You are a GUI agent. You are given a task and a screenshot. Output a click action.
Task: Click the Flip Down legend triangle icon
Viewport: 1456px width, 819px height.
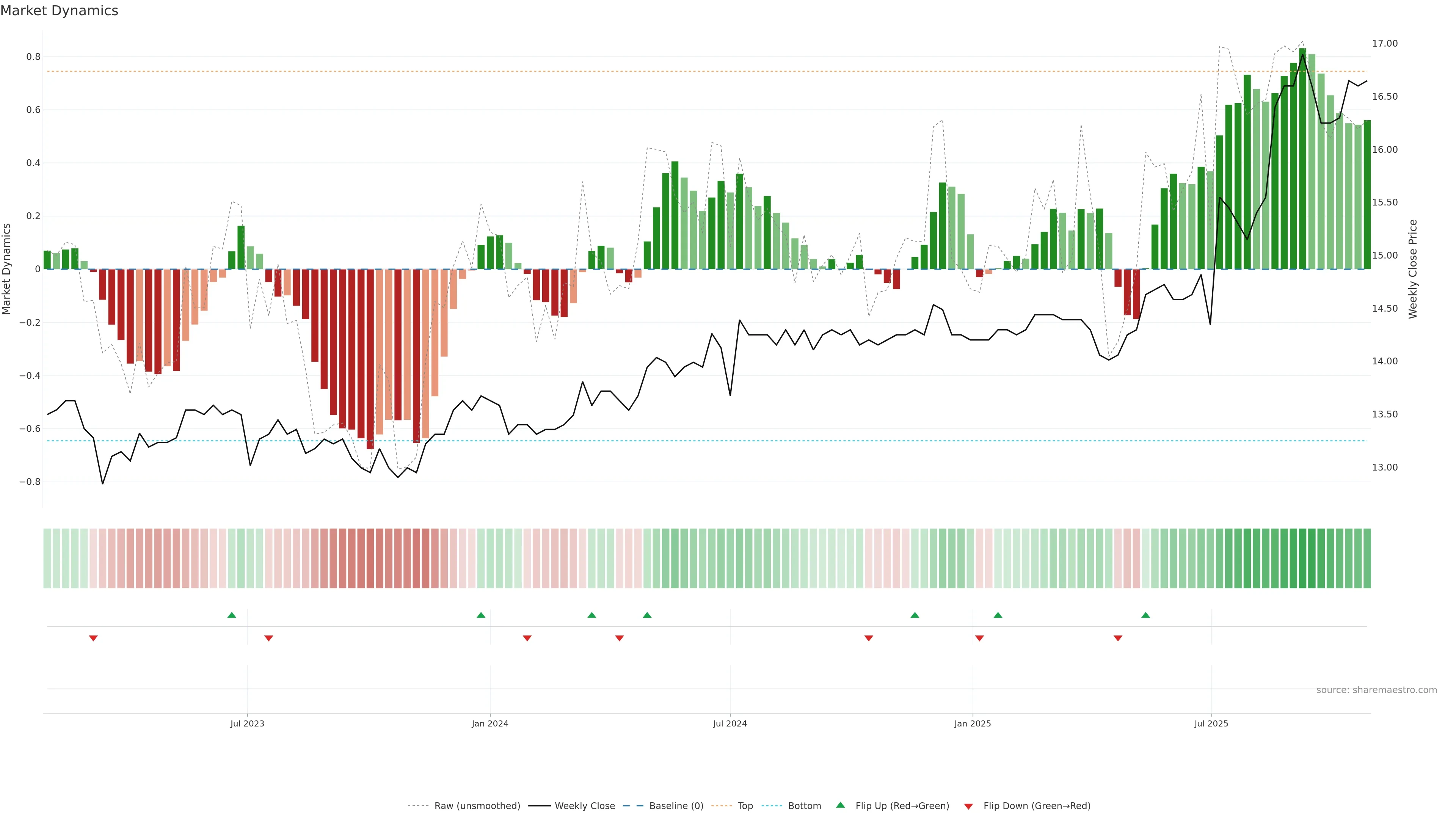pyautogui.click(x=968, y=806)
